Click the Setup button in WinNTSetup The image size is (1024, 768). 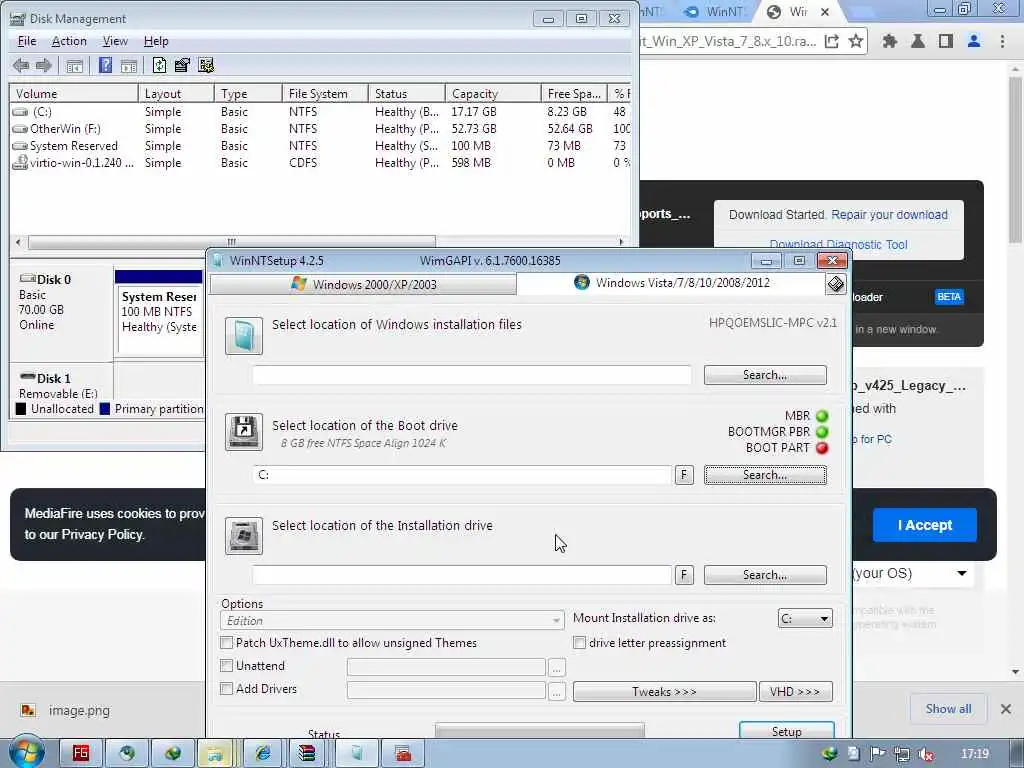786,731
